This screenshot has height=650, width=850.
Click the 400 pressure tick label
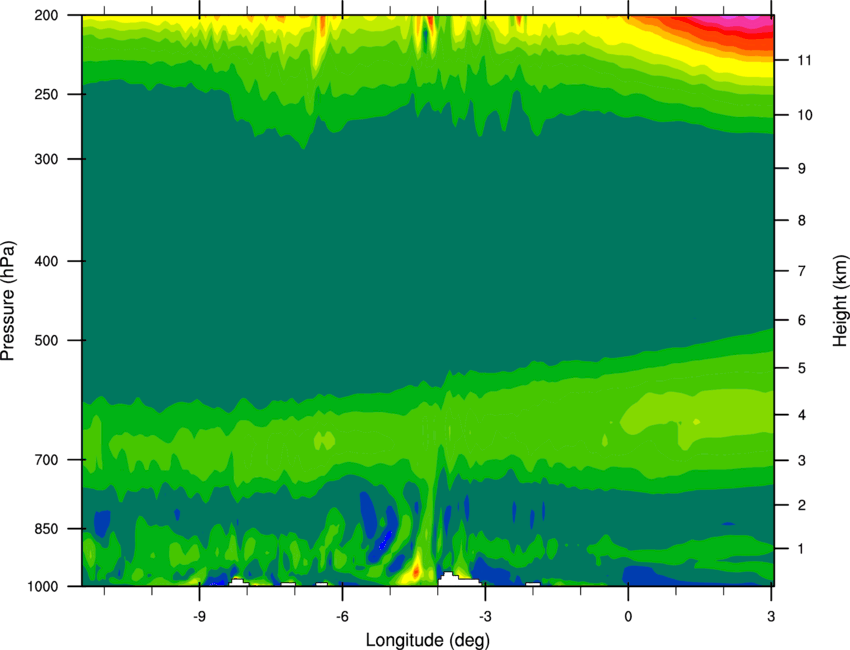47,261
